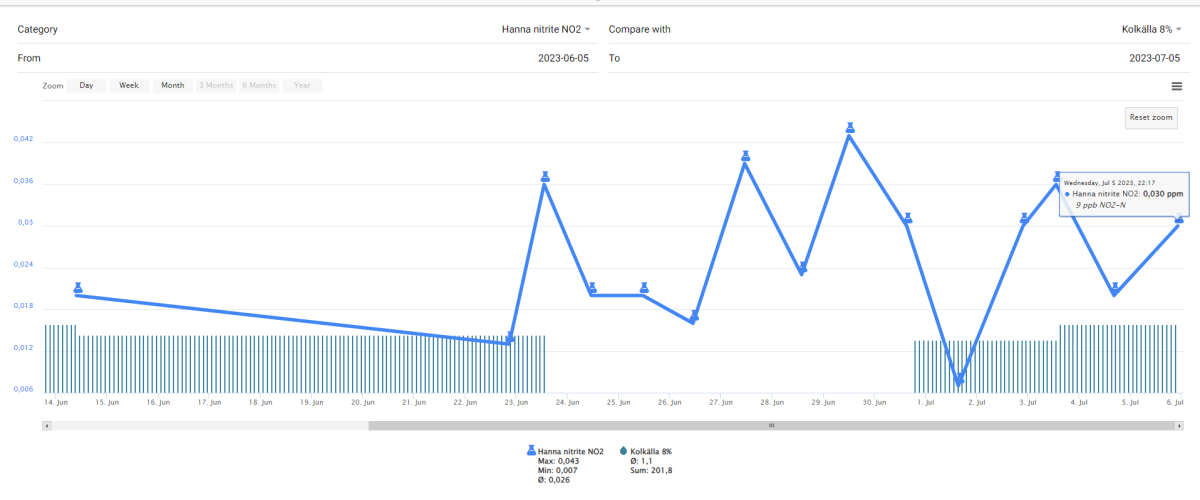Click the 25. Jun x-axis label
The image size is (1200, 500).
[620, 403]
